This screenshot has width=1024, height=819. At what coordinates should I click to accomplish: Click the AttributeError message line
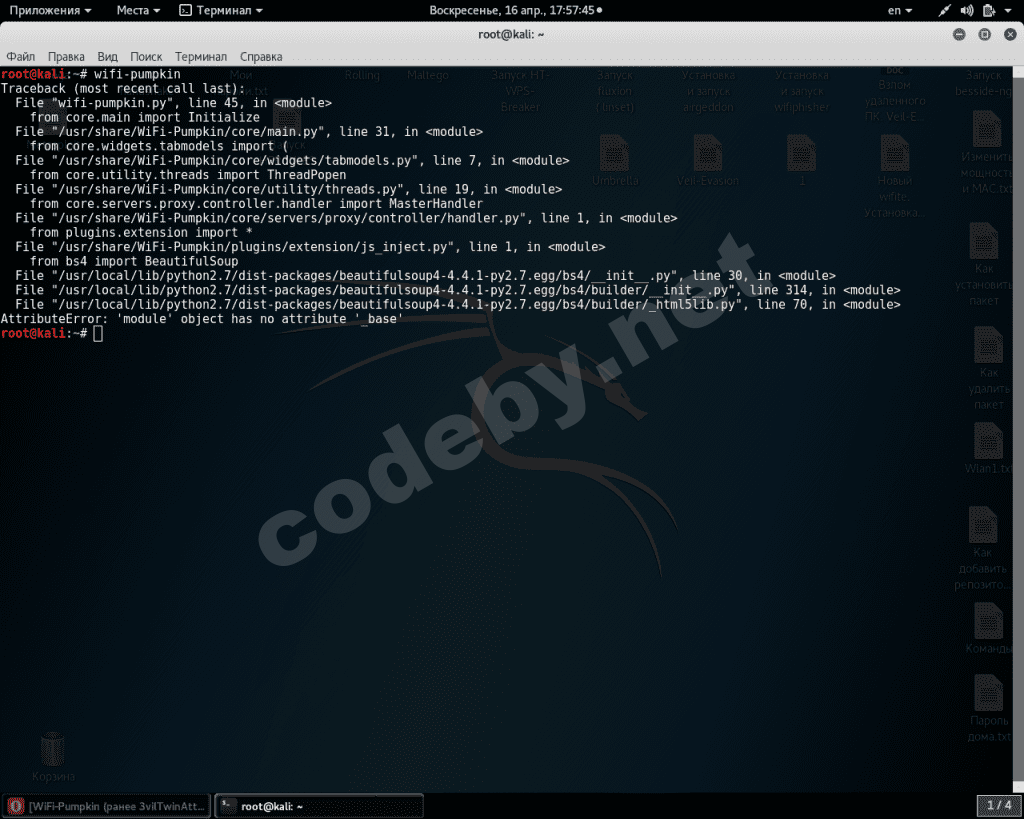[202, 319]
